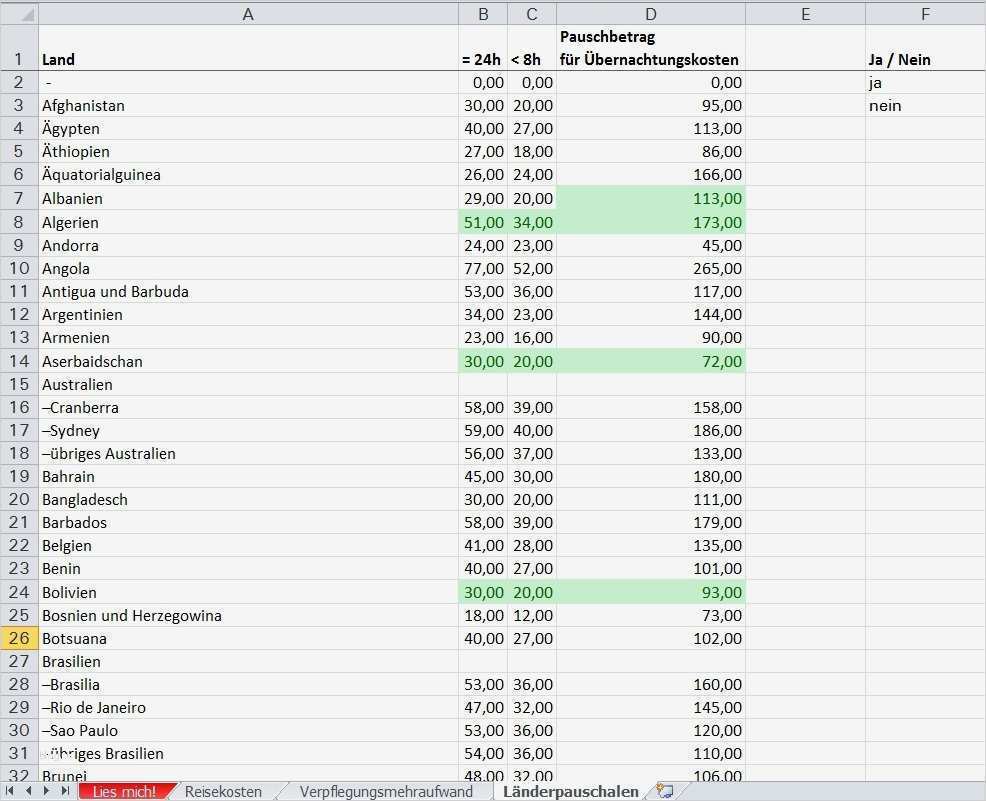The width and height of the screenshot is (986, 801).
Task: Click the 'Land' header cell
Action: pos(248,48)
